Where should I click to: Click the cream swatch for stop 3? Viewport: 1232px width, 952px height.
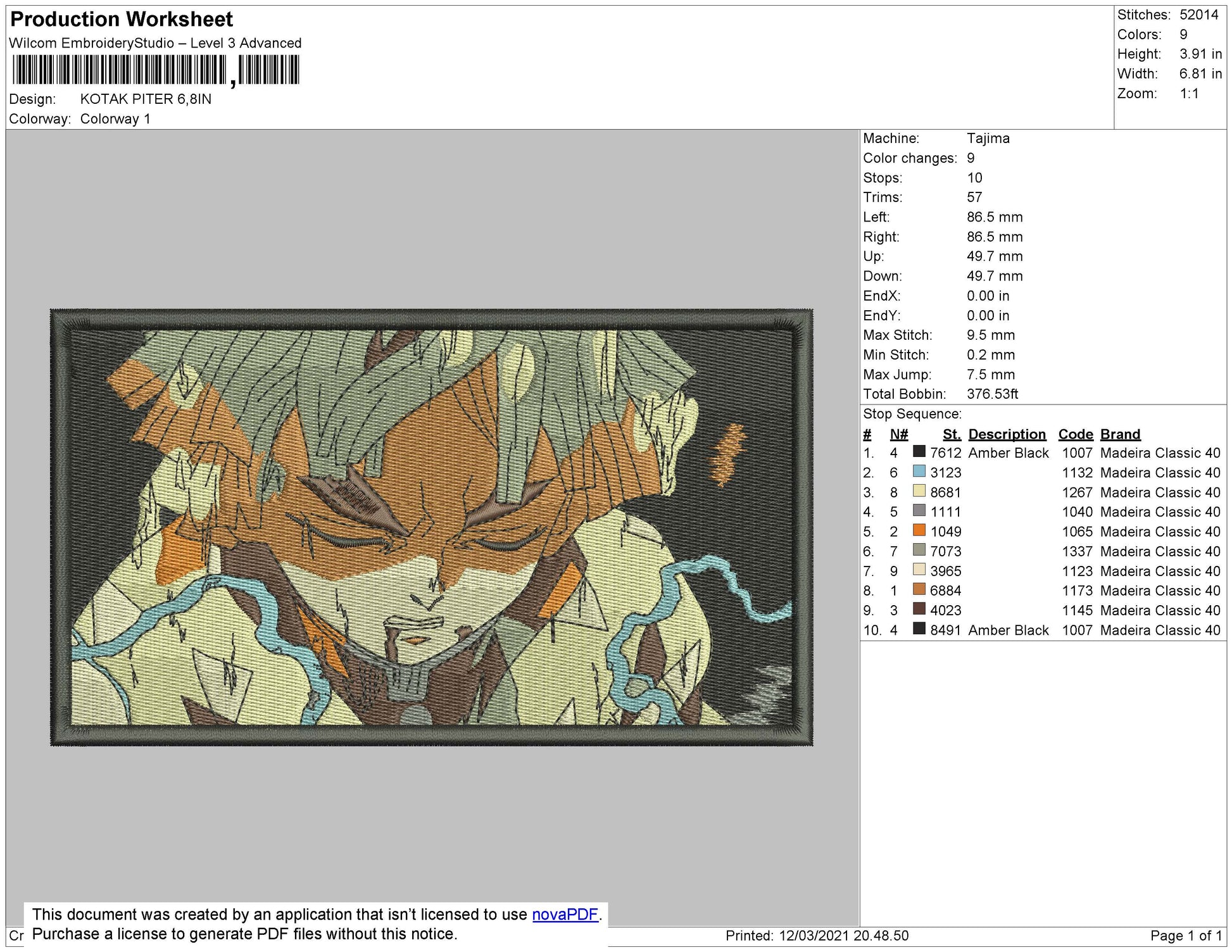919,491
